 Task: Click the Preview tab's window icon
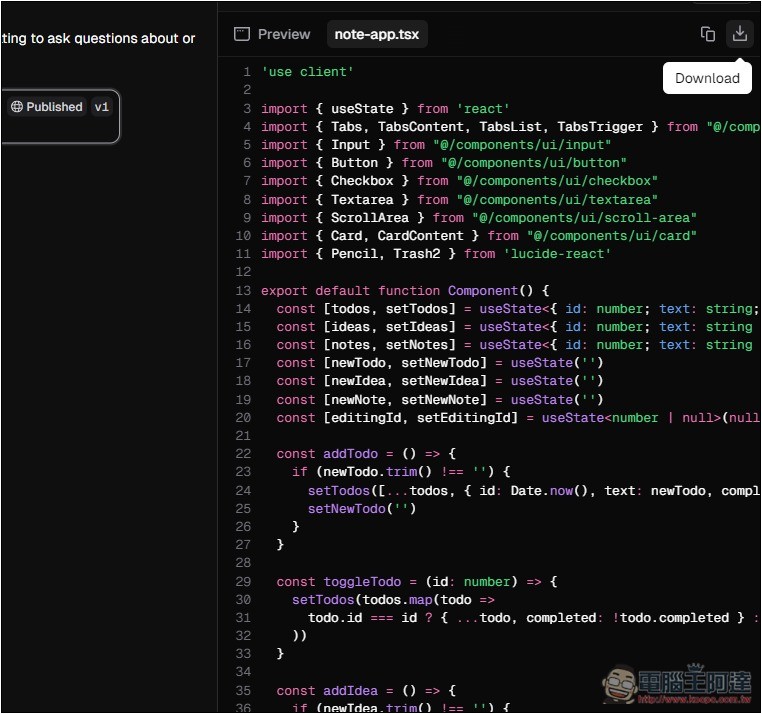pyautogui.click(x=241, y=34)
